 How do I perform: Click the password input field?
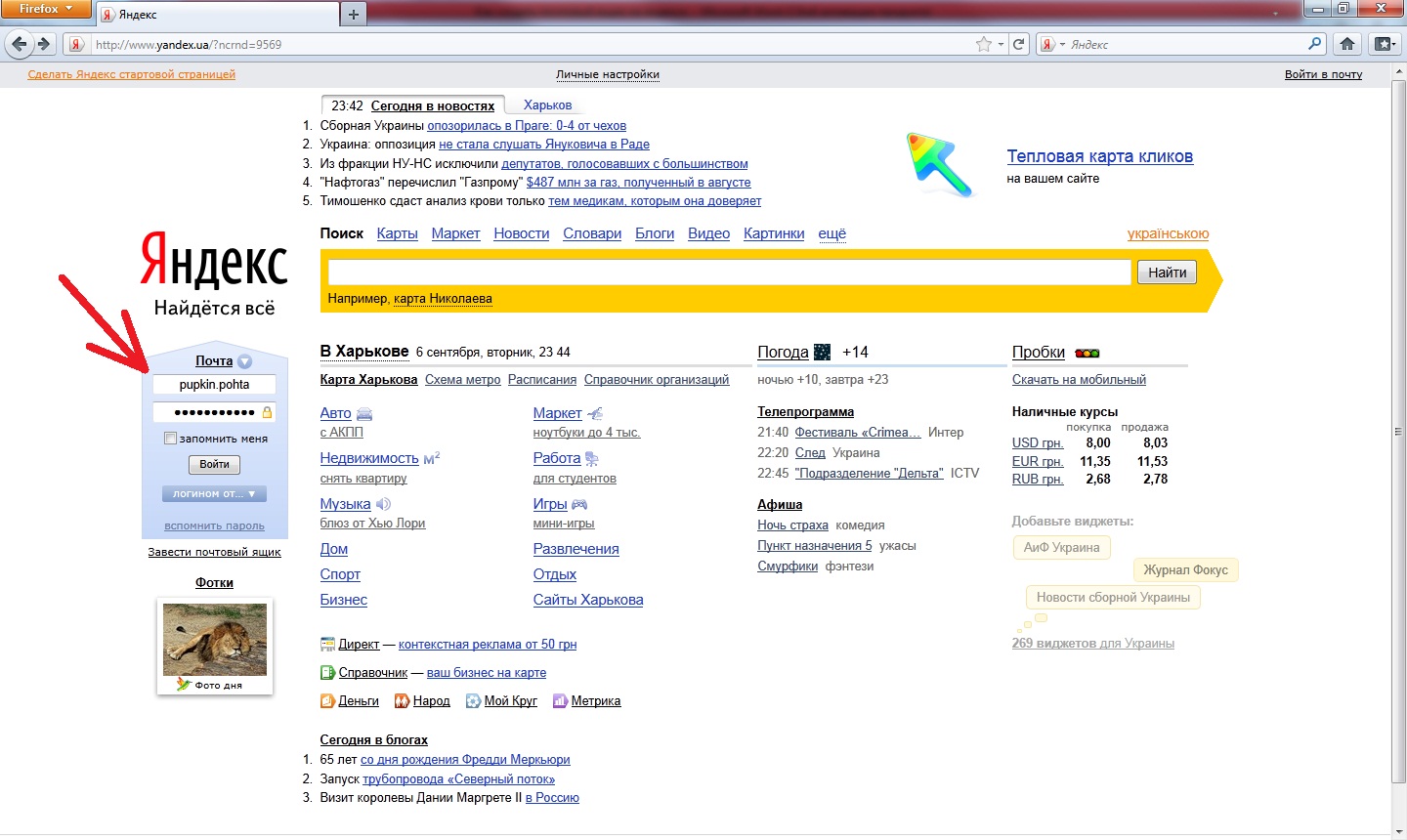214,412
